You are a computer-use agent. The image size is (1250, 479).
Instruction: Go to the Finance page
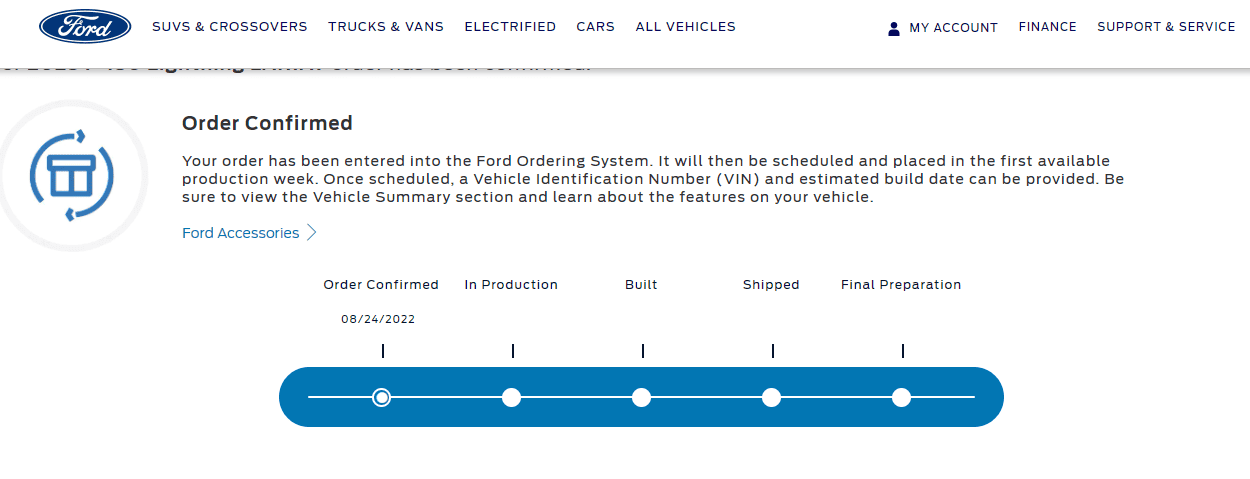[1047, 27]
